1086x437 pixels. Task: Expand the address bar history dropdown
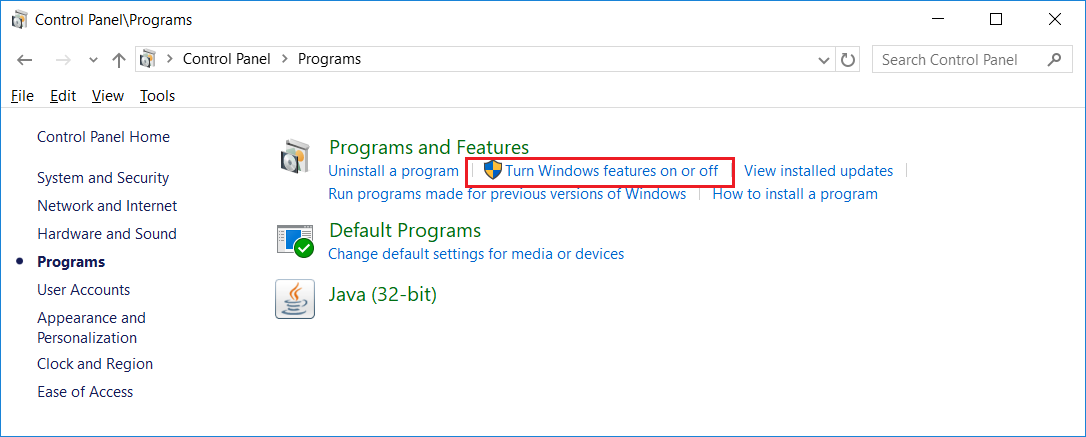pyautogui.click(x=824, y=60)
